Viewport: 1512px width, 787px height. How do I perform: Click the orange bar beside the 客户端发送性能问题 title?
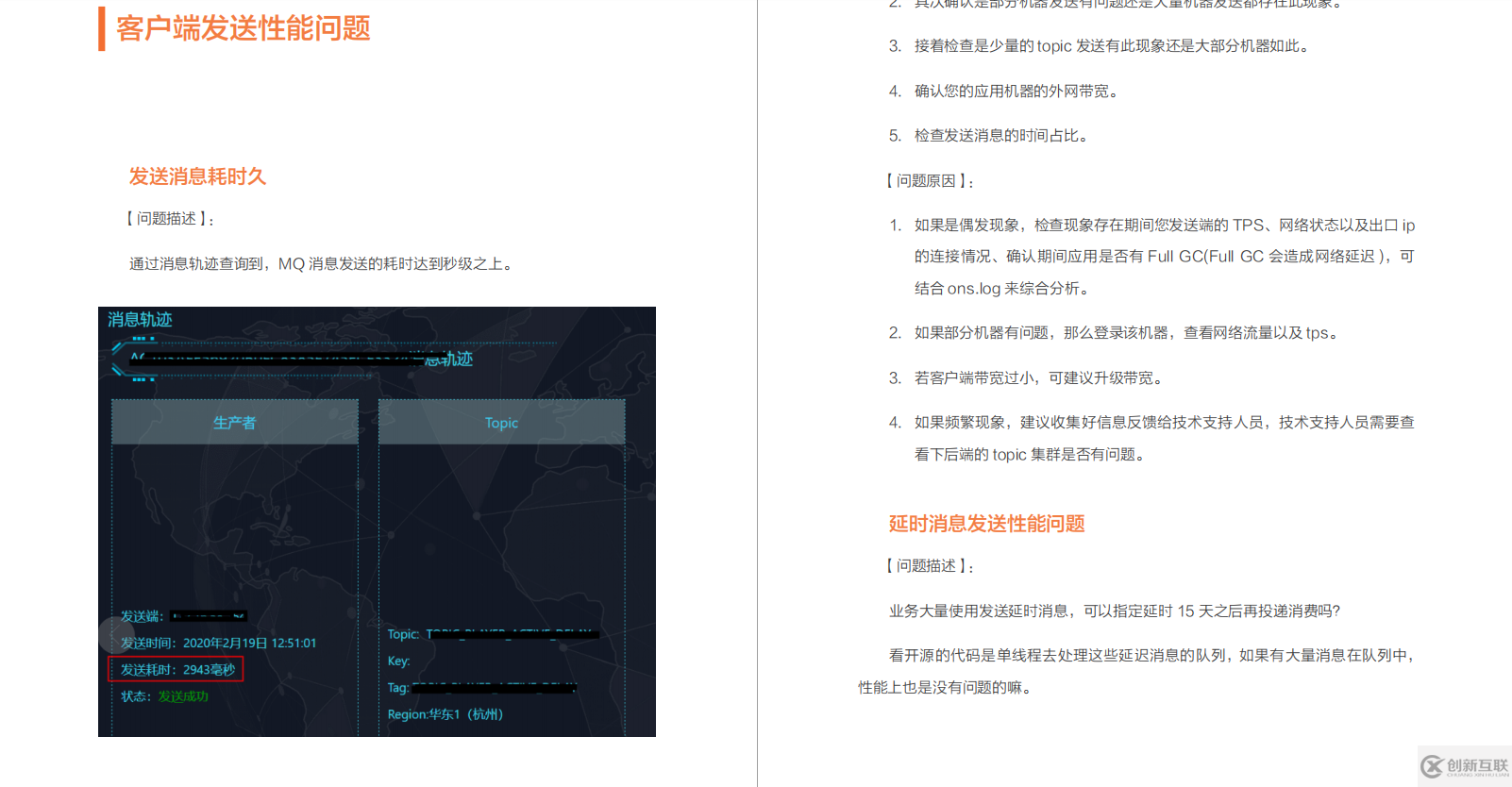pos(101,28)
